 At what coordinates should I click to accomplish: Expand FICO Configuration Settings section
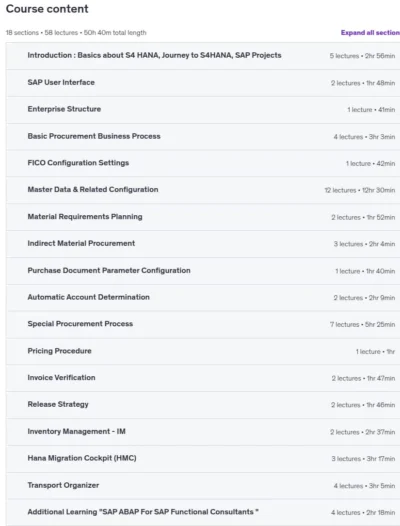coord(203,163)
